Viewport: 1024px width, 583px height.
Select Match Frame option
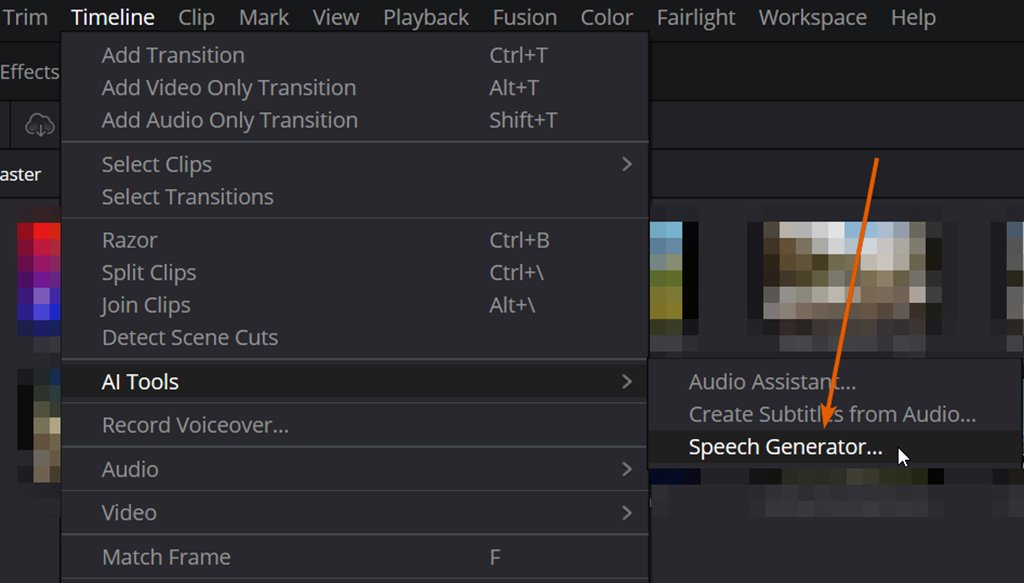166,557
